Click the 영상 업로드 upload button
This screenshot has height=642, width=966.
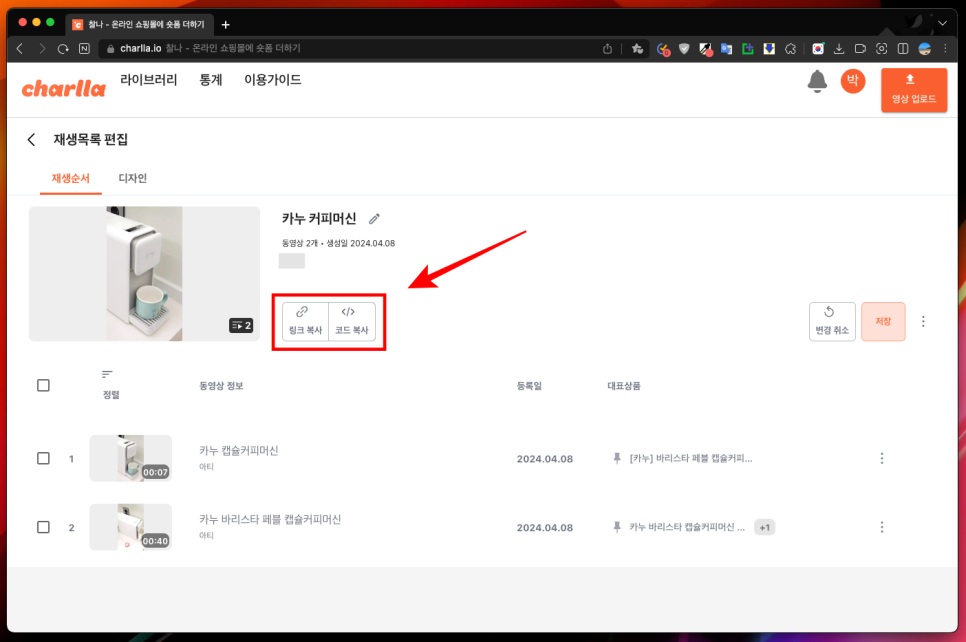(914, 90)
